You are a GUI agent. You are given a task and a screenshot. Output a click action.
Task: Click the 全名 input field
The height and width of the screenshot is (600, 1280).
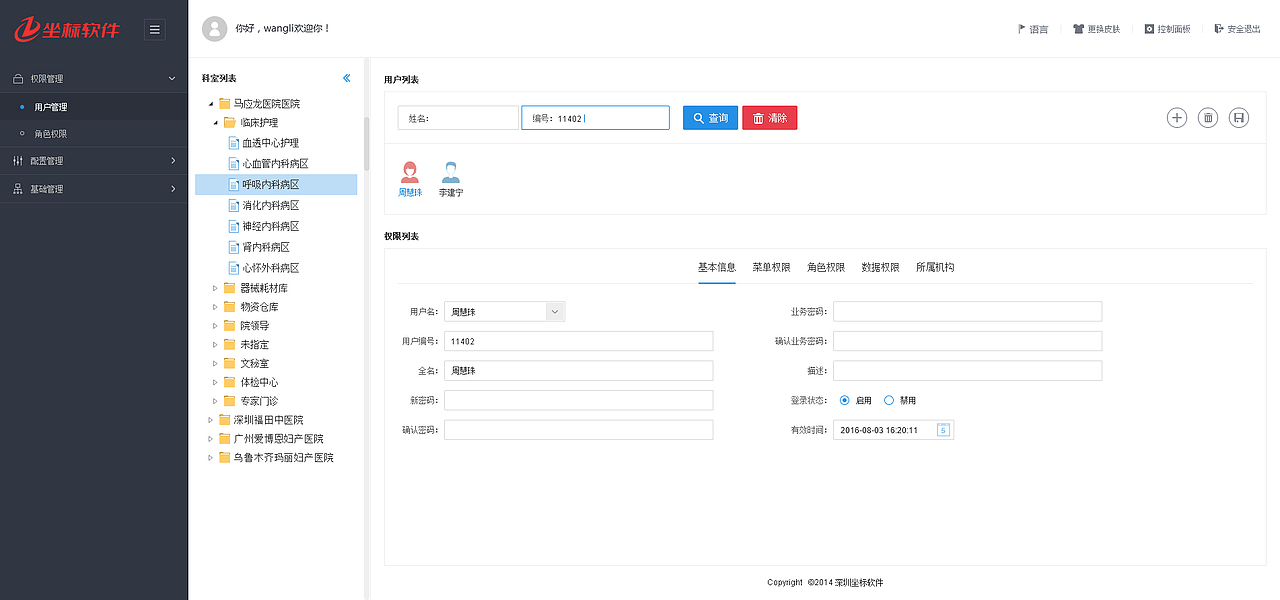pyautogui.click(x=579, y=371)
